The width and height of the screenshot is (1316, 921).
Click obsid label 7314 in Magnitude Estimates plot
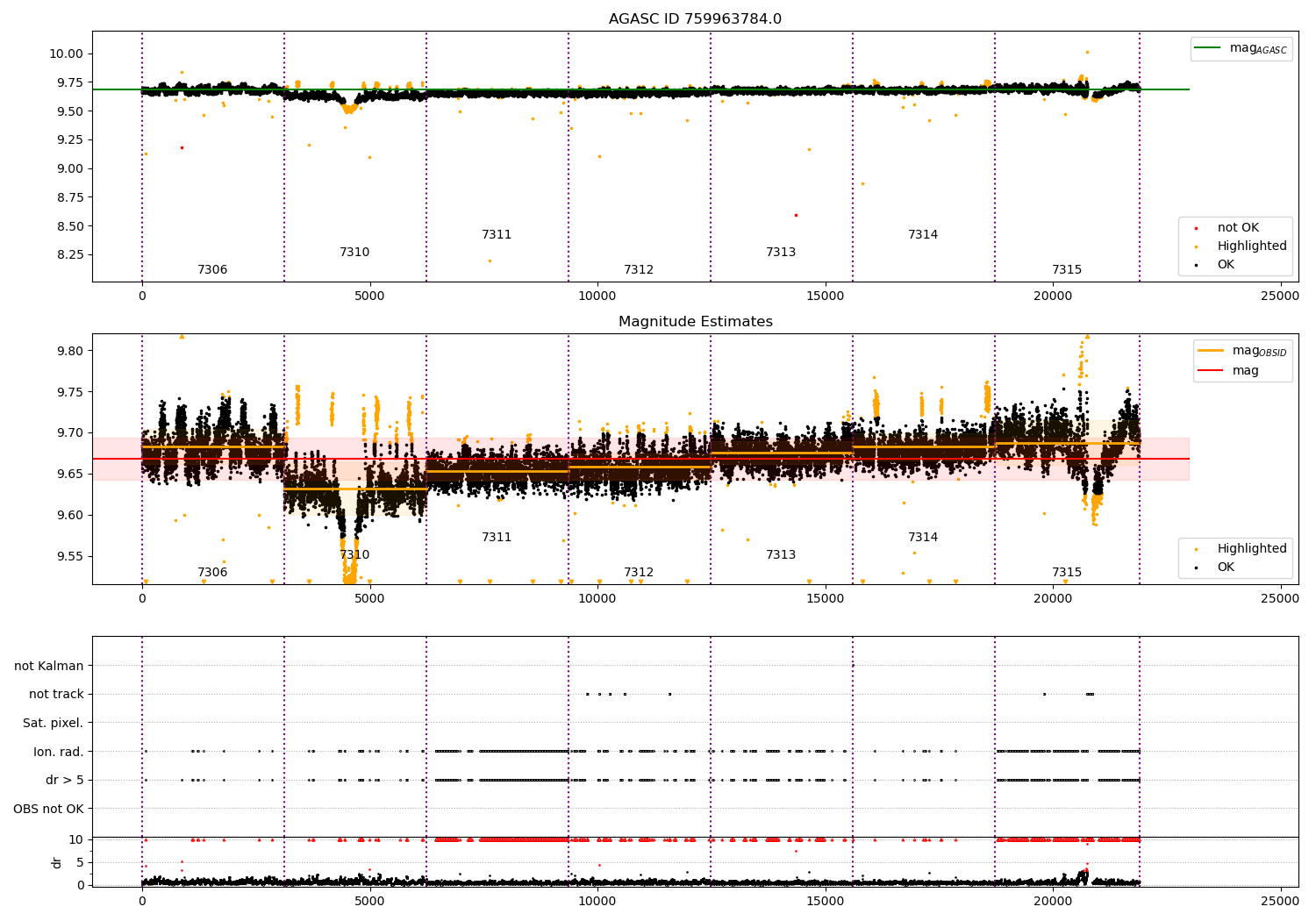(923, 537)
